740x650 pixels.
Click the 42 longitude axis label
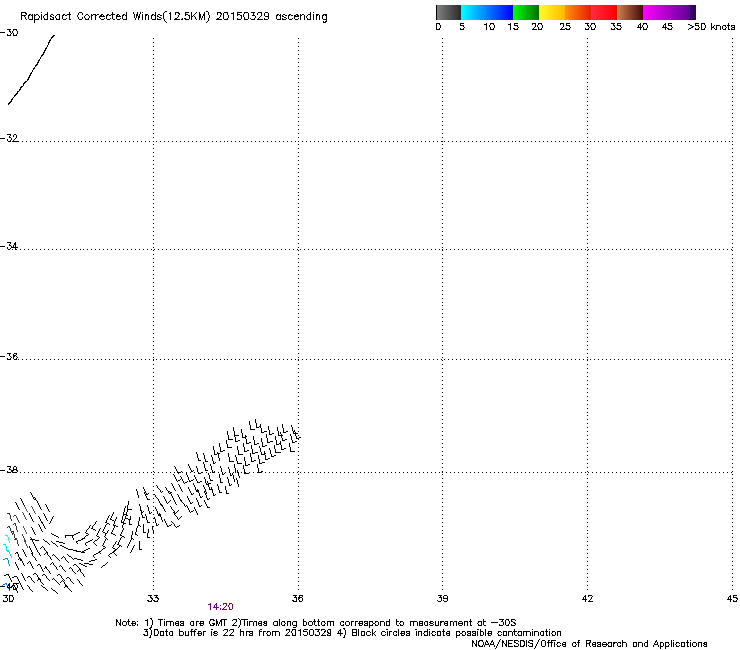pyautogui.click(x=587, y=599)
